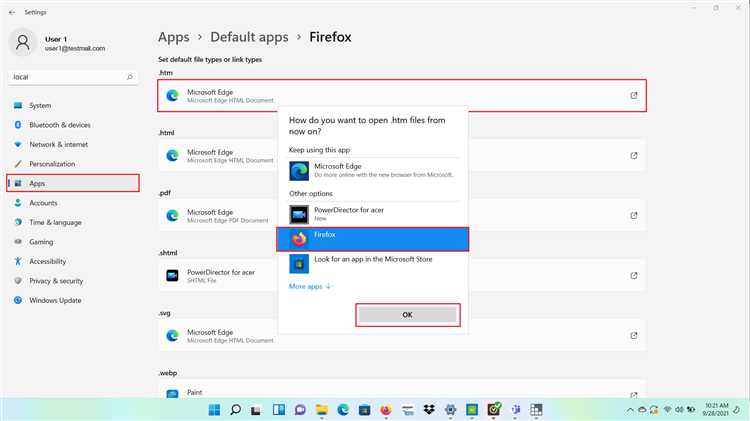Focus the settings search field containing 'local'
Viewport: 750px width, 421px height.
[73, 77]
